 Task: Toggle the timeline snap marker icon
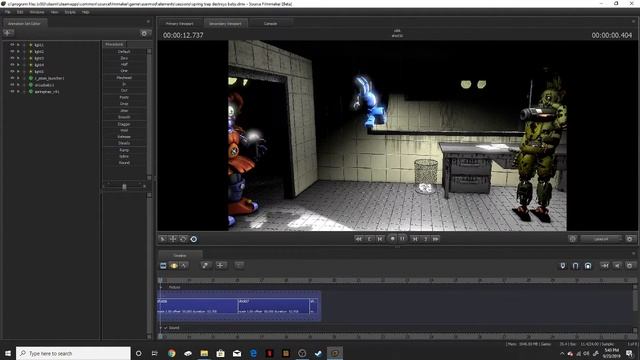point(563,266)
